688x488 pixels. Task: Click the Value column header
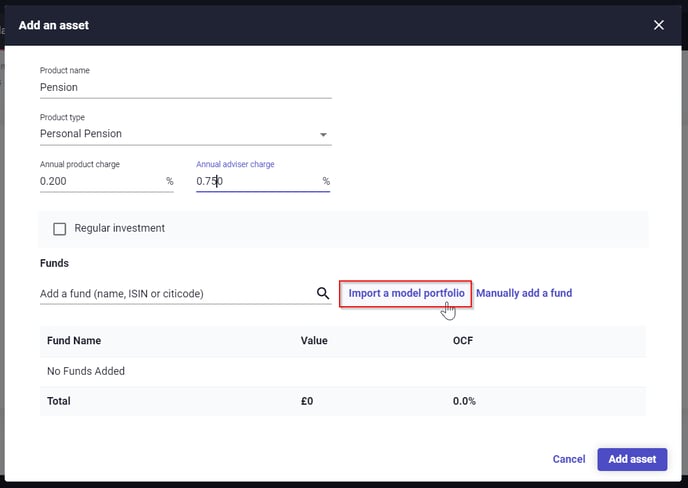coord(314,341)
